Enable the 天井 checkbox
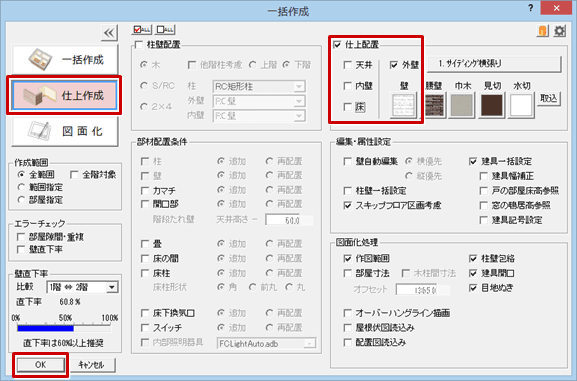The width and height of the screenshot is (577, 381). 347,65
